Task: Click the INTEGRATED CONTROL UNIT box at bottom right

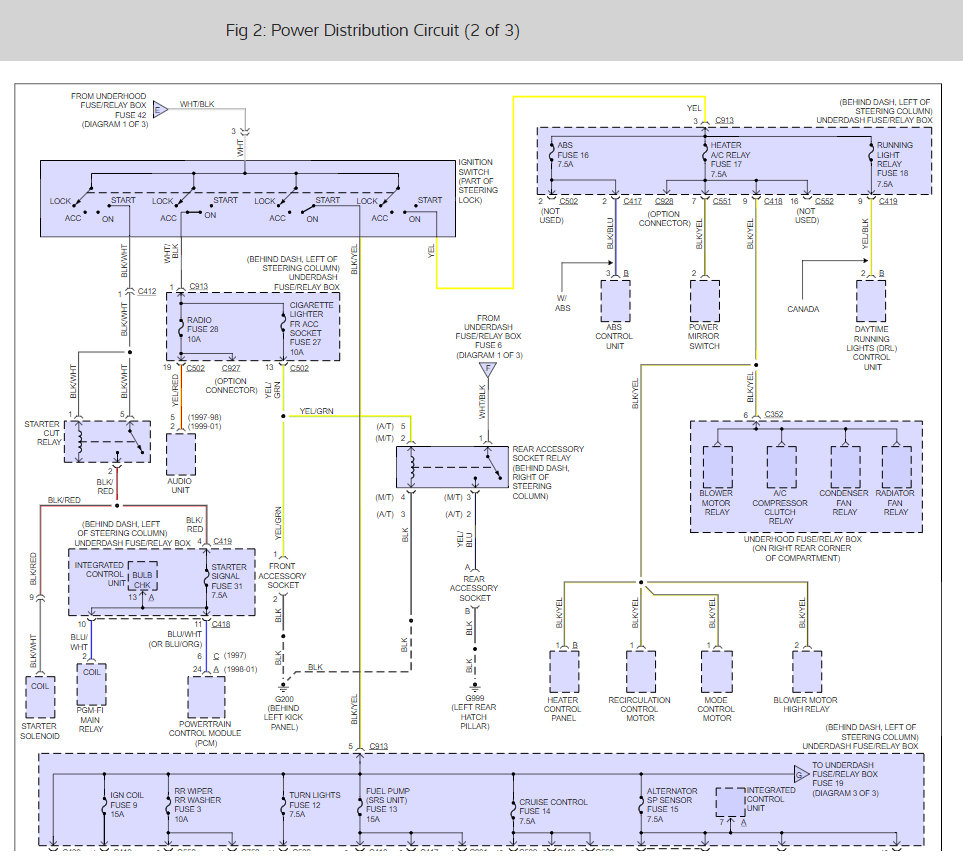Action: coord(730,802)
